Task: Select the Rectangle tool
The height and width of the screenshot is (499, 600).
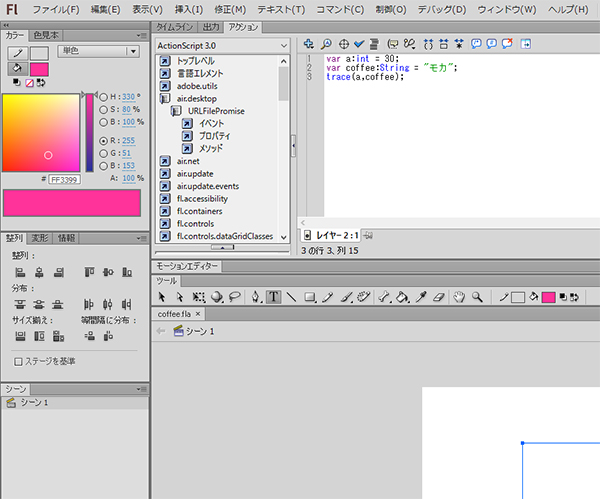Action: pos(310,297)
